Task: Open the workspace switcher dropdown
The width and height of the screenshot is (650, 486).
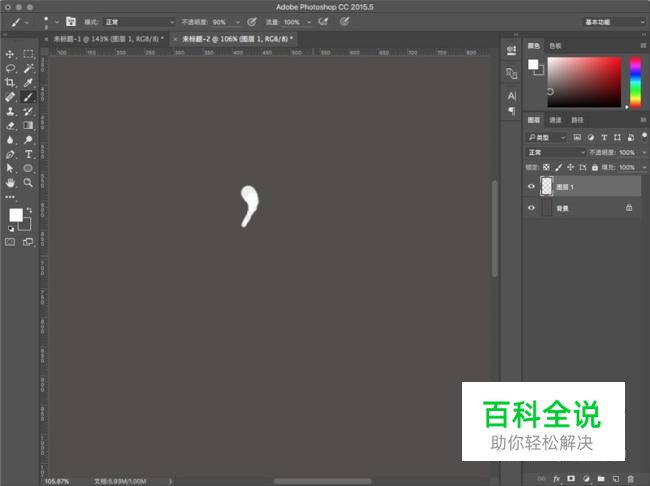Action: [614, 22]
